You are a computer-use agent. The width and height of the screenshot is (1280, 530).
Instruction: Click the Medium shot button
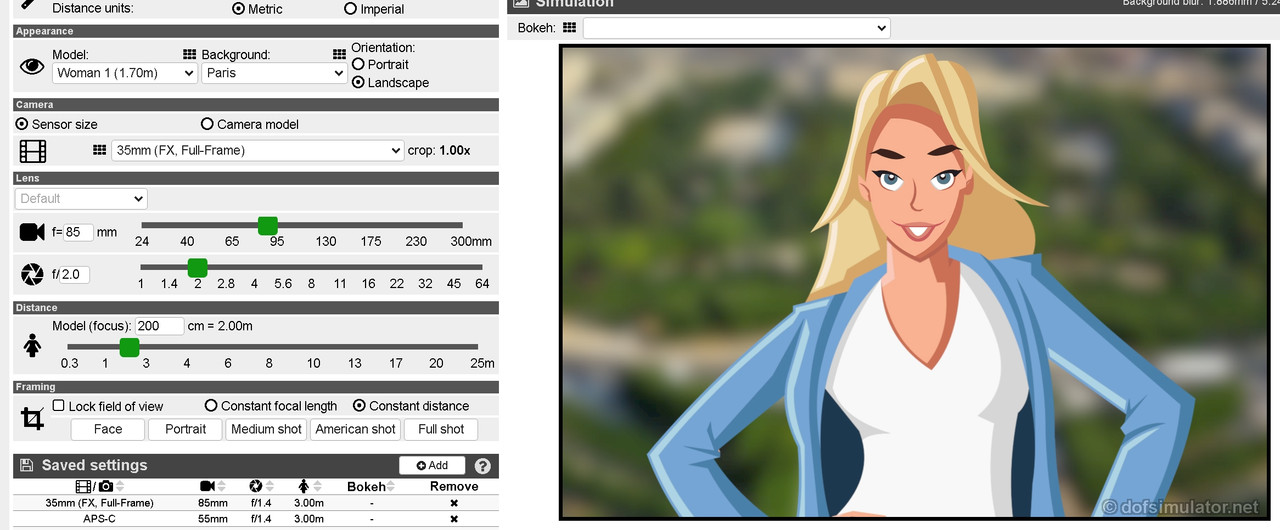pyautogui.click(x=266, y=429)
